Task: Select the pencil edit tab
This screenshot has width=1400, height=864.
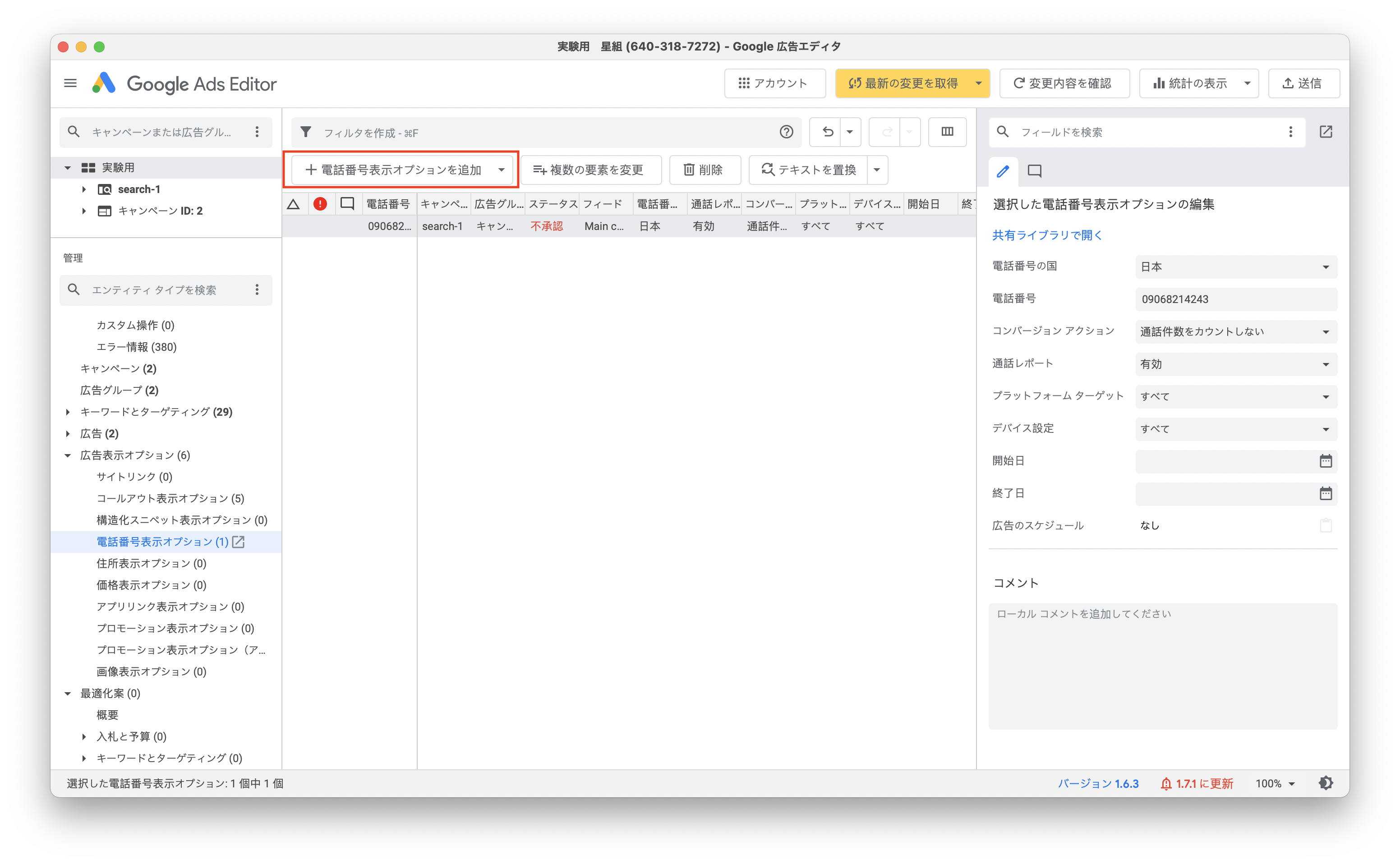Action: point(1003,171)
